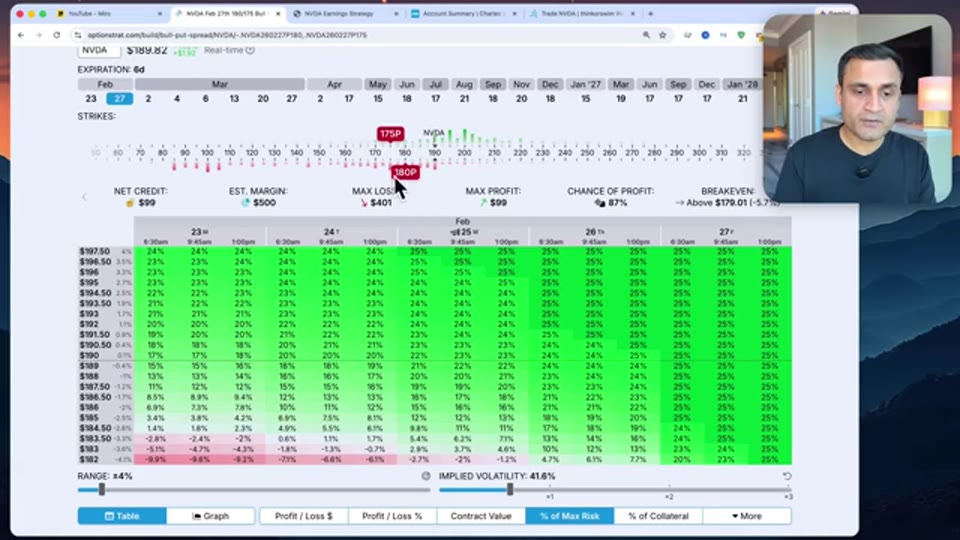Click the $197.50 price row label
Image resolution: width=960 pixels, height=540 pixels.
point(94,252)
